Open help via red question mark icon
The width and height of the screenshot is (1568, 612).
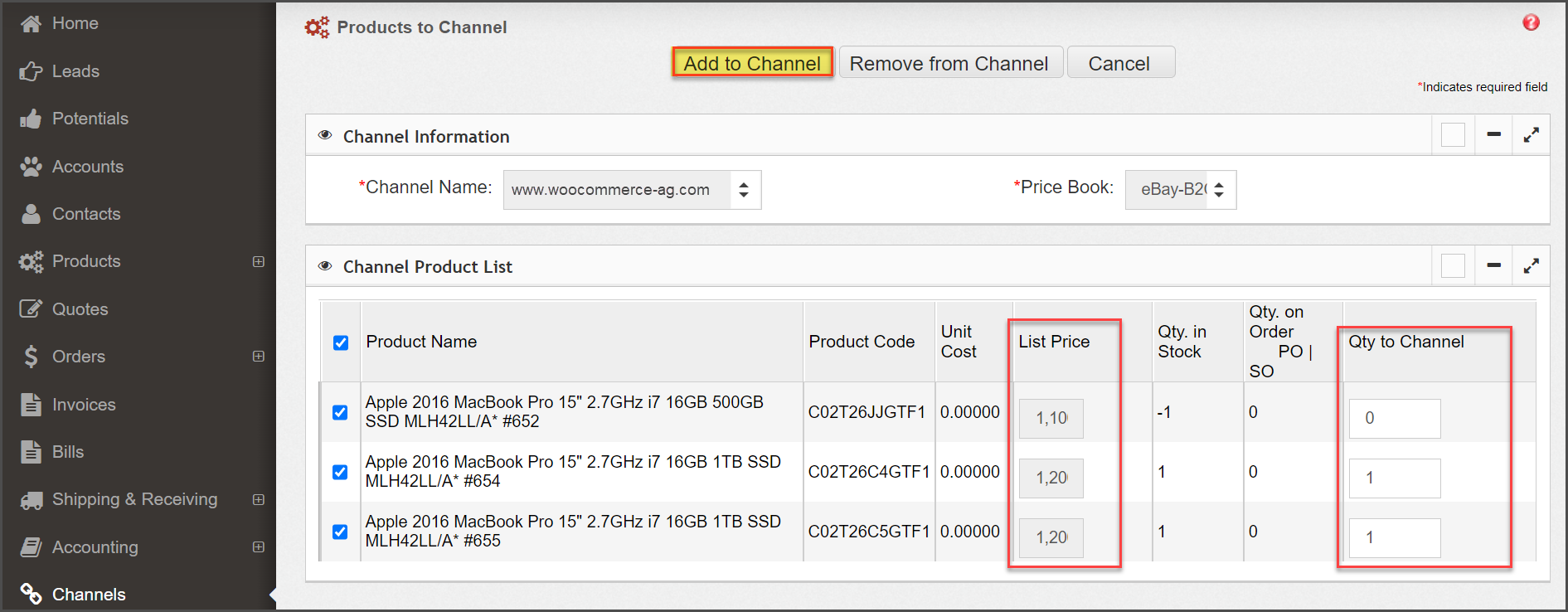pos(1531,22)
